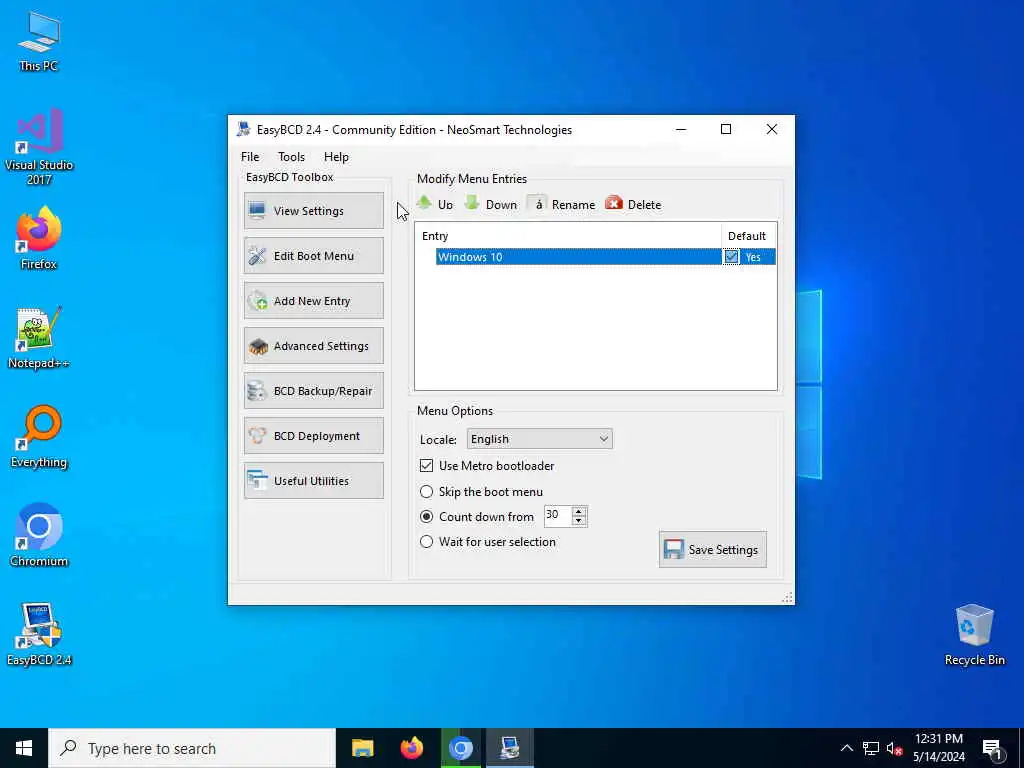The width and height of the screenshot is (1024, 768).
Task: Click the taskbar search box
Action: click(192, 748)
